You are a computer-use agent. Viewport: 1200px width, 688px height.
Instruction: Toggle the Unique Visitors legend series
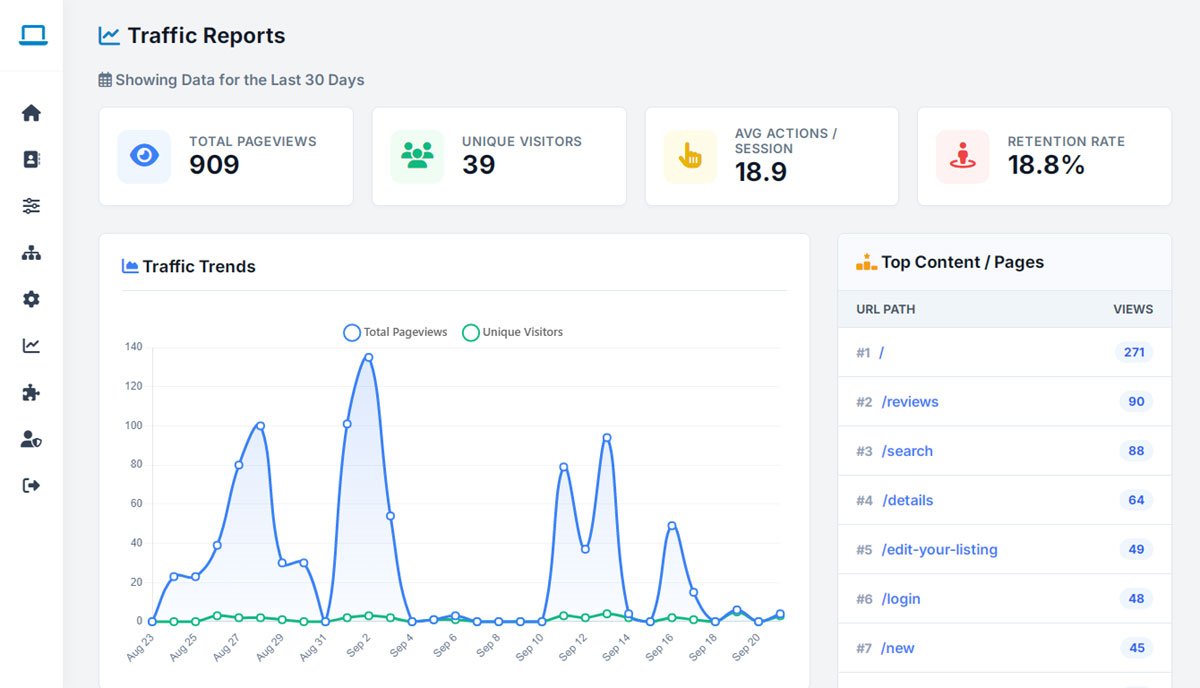coord(512,332)
